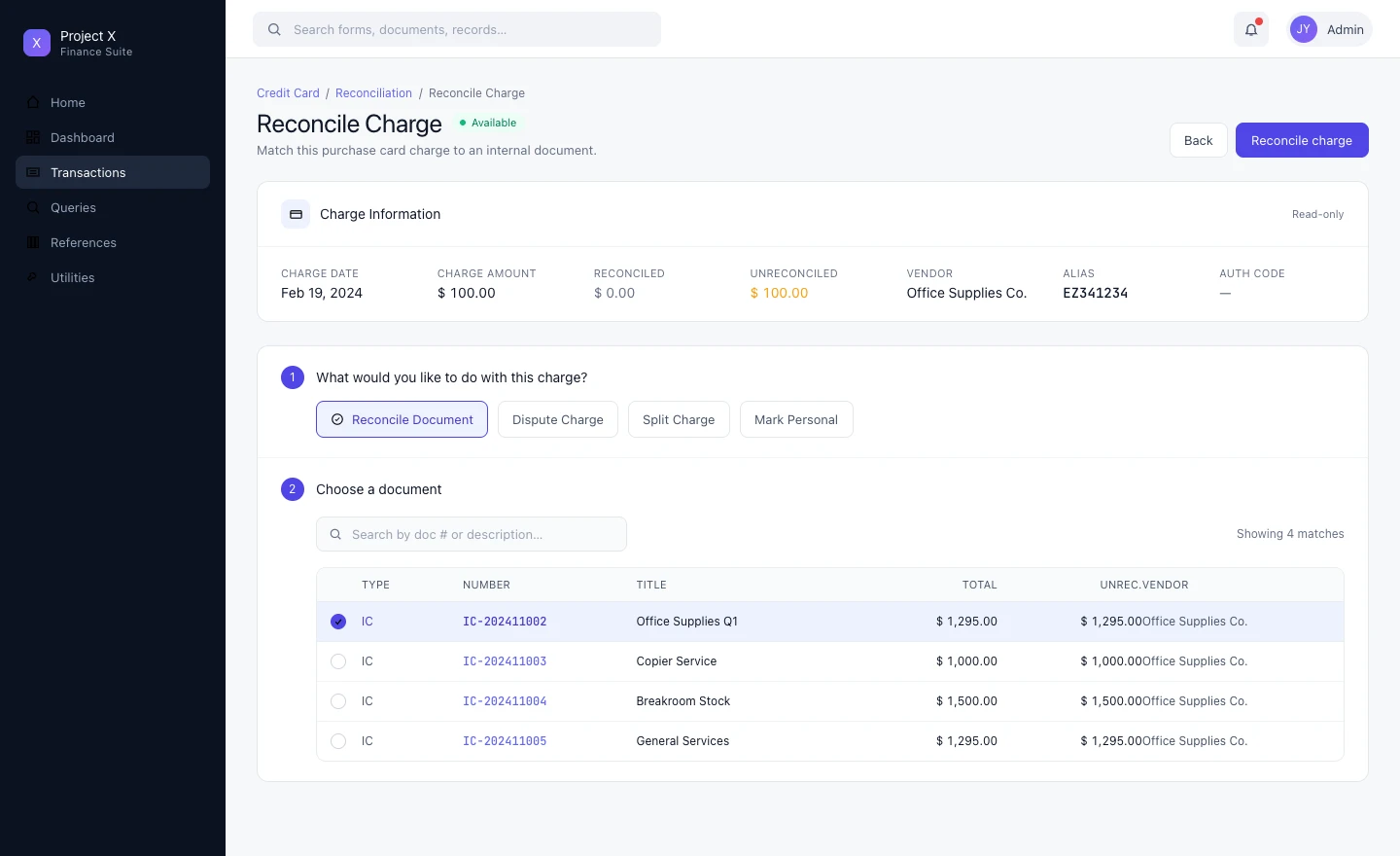Open document link IC-202411004

coord(505,701)
